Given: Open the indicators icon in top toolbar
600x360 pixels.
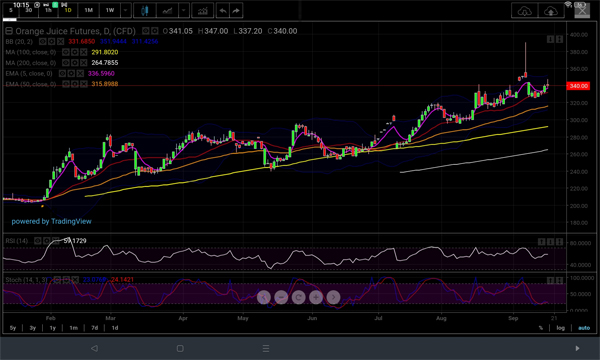Looking at the screenshot, I should click(202, 11).
